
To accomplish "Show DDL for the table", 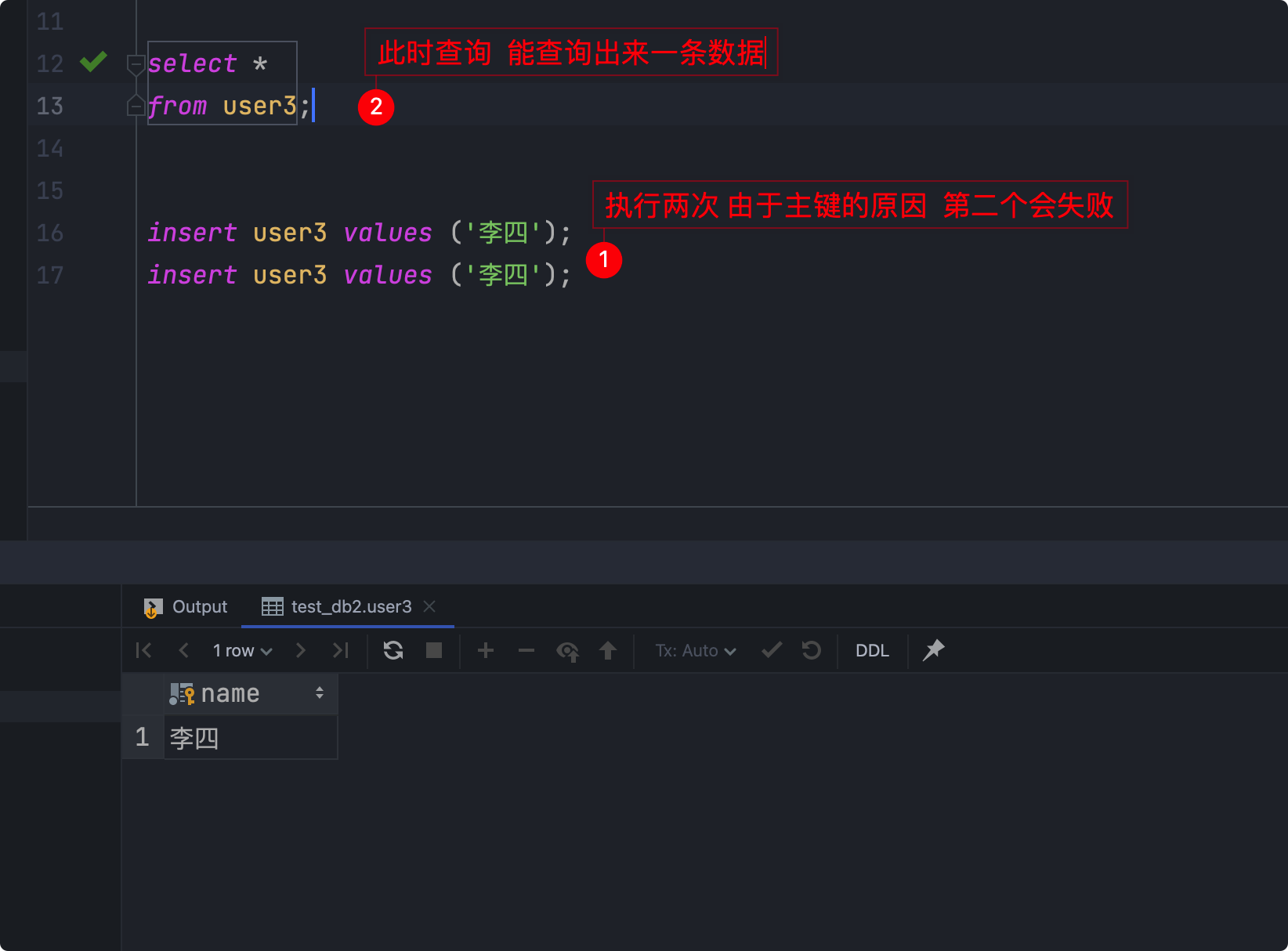I will [872, 651].
